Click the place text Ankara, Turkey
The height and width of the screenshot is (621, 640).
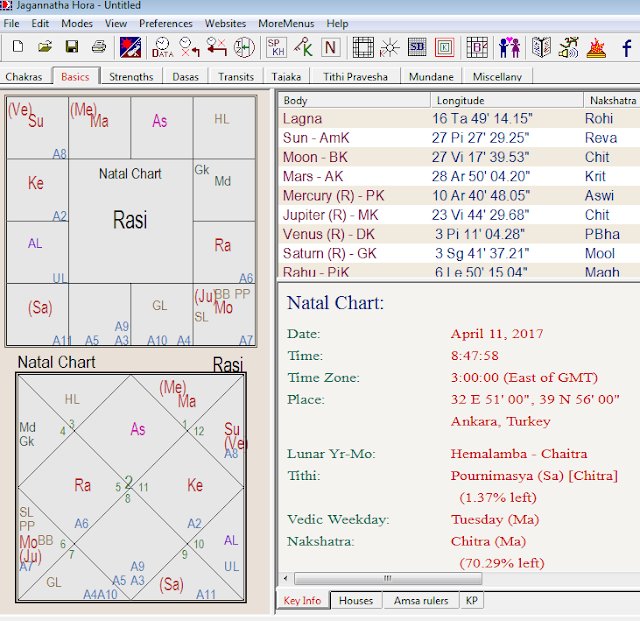click(x=500, y=421)
